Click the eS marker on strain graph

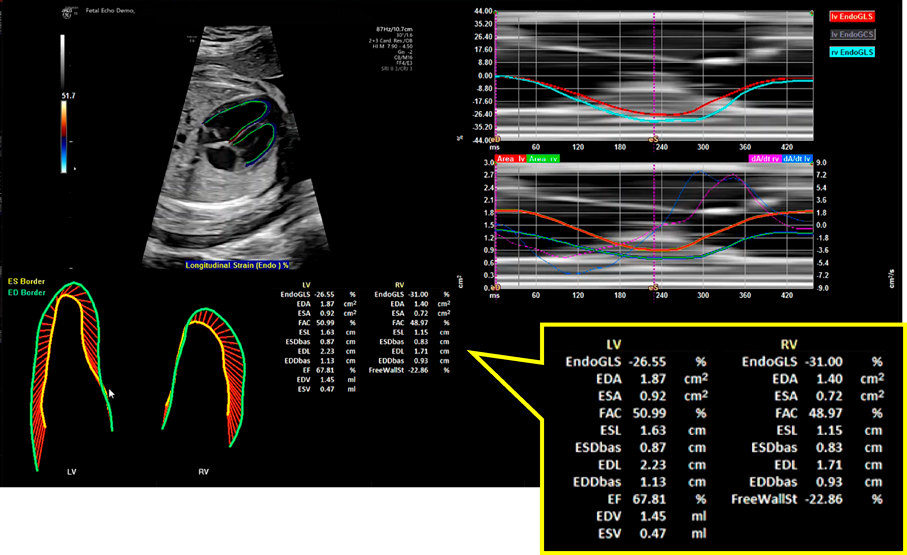(654, 141)
